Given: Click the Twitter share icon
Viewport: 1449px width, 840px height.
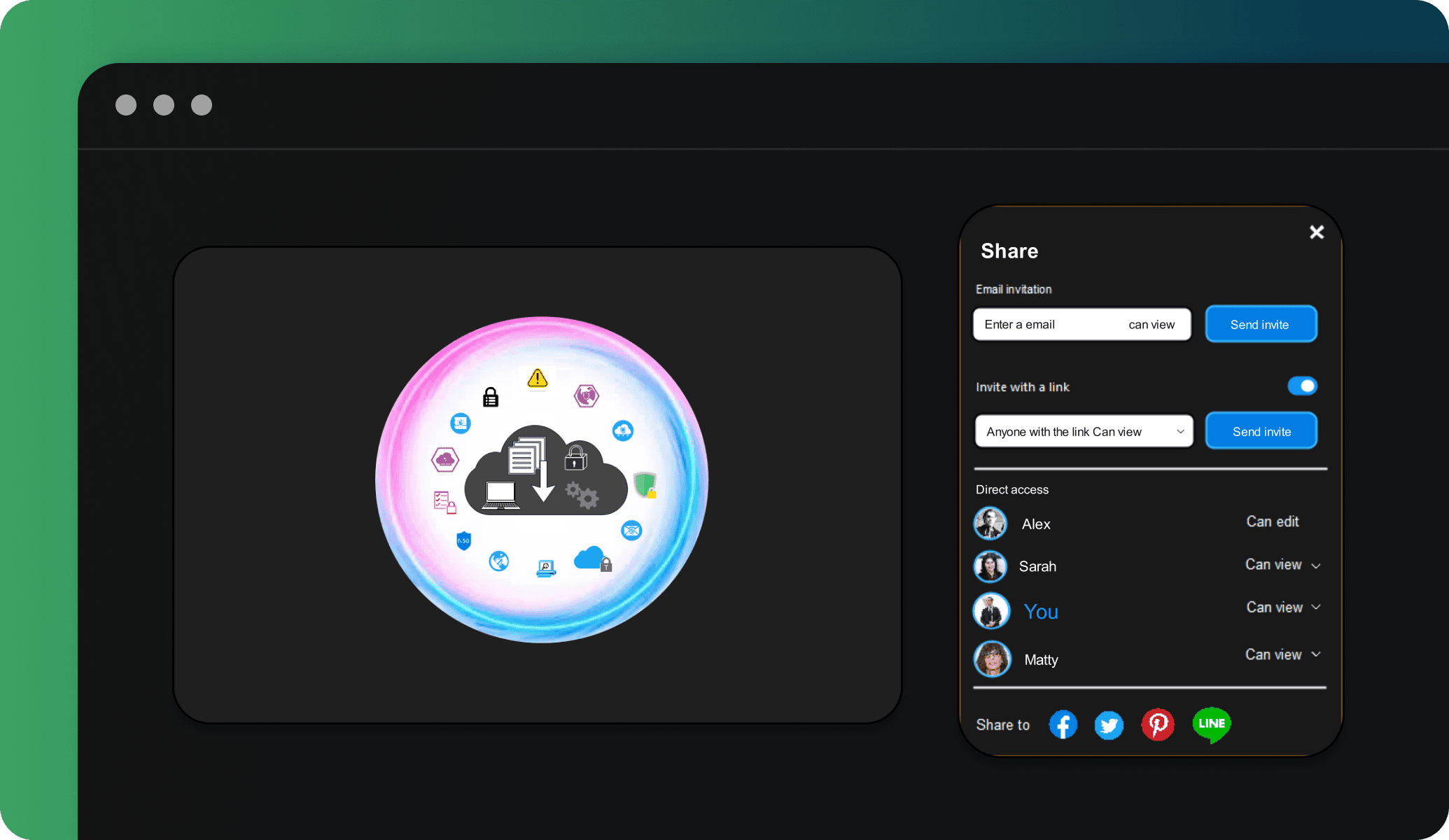Looking at the screenshot, I should [1109, 724].
